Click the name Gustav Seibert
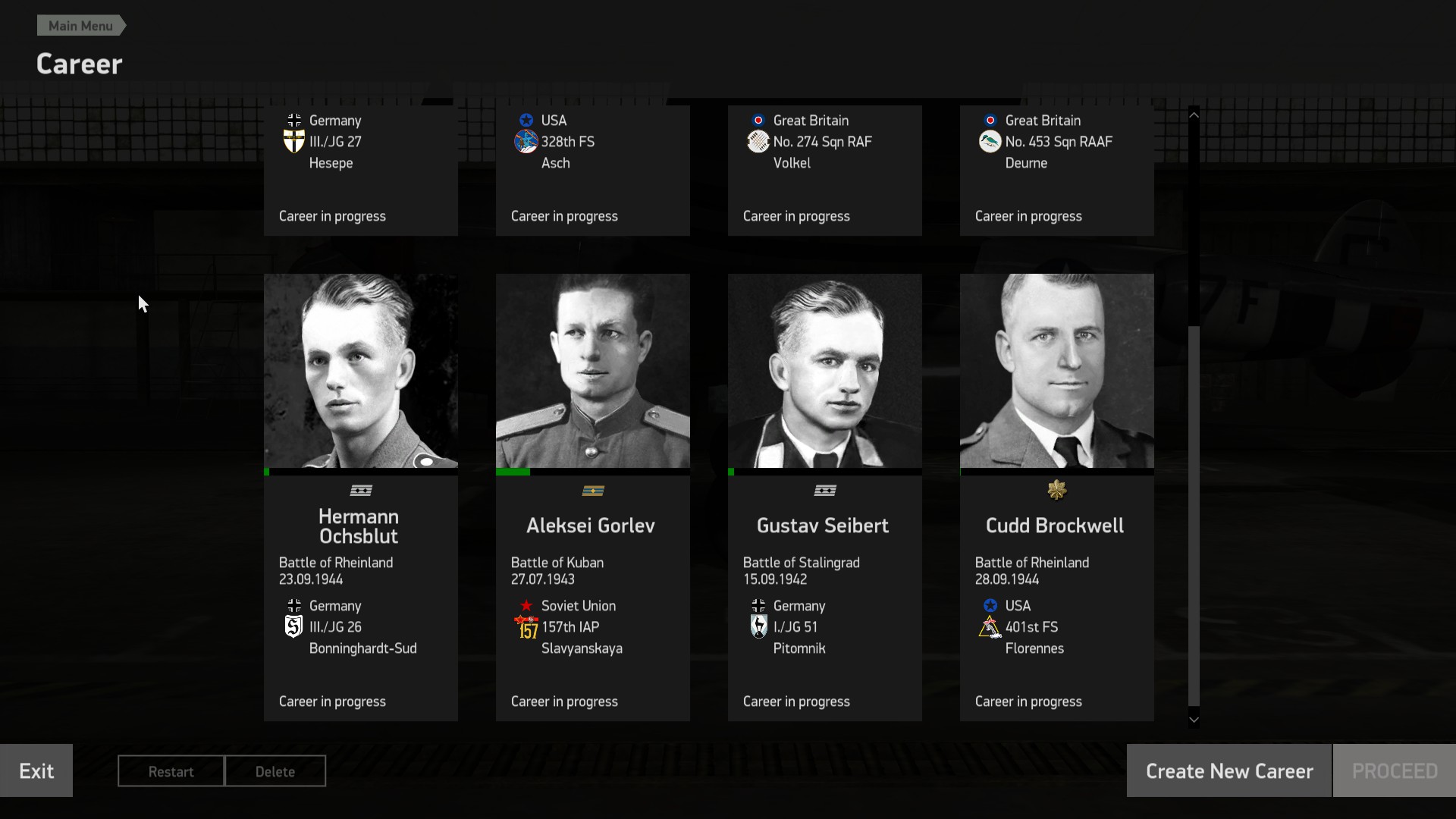This screenshot has height=819, width=1456. (823, 526)
